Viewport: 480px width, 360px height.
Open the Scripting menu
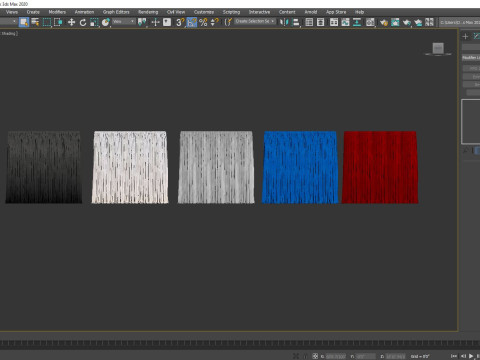[231, 12]
